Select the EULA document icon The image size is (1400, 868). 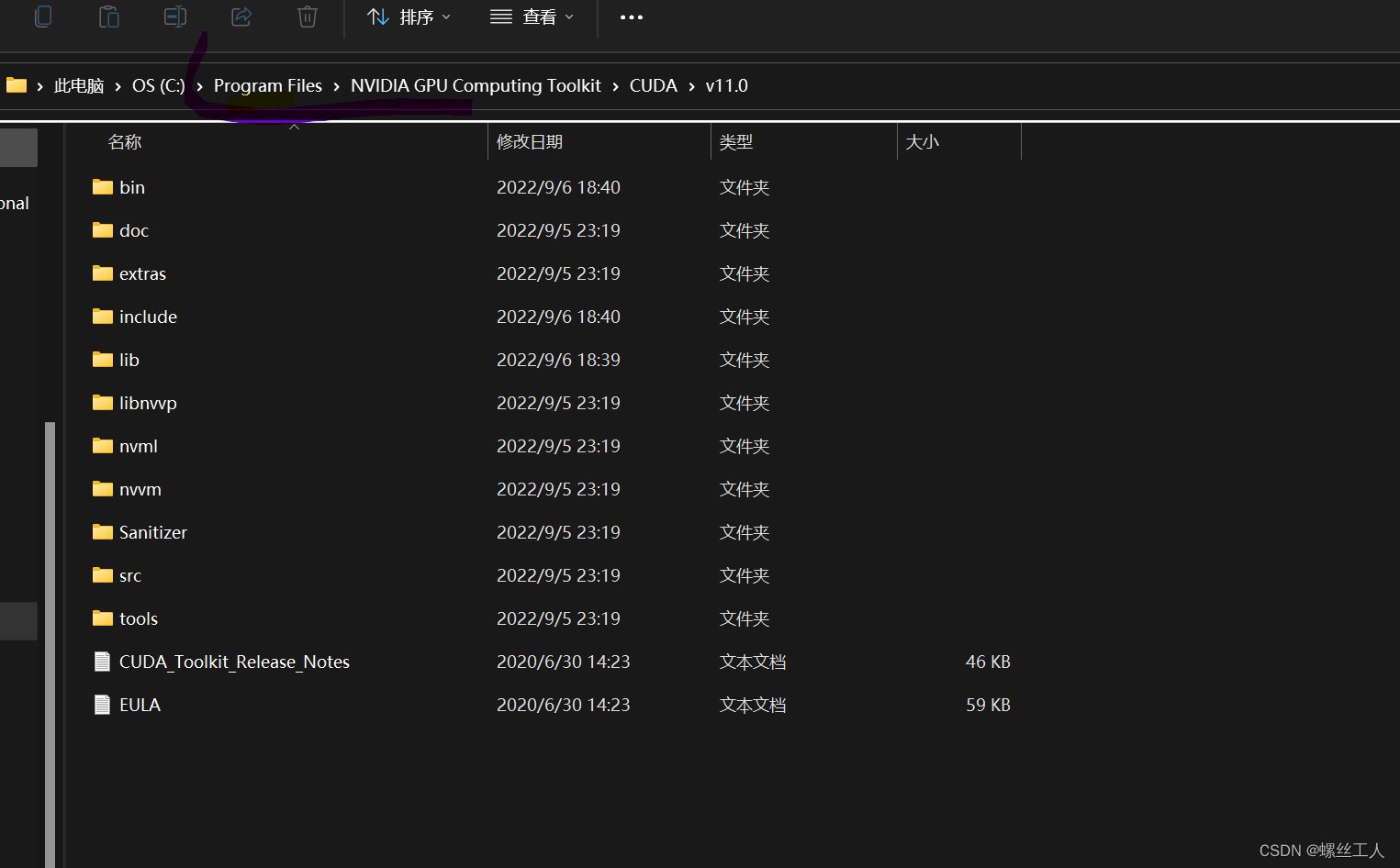(103, 705)
